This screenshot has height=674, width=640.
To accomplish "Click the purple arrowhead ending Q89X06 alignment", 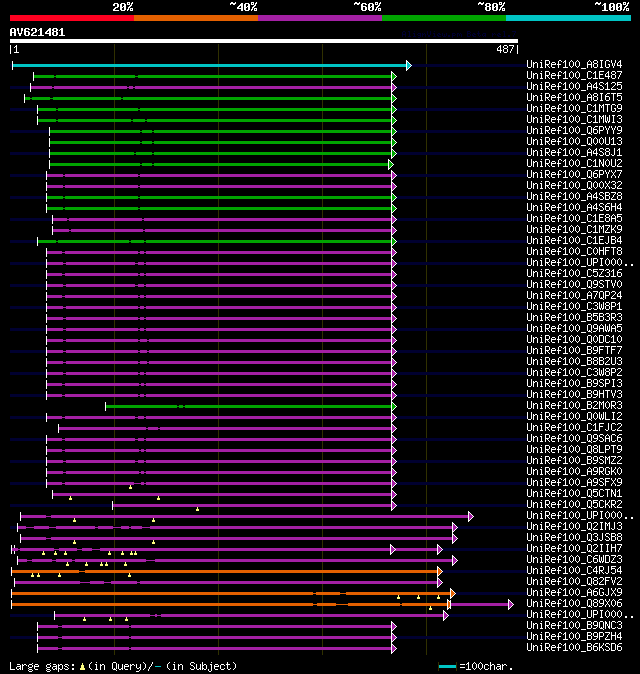I will (511, 604).
